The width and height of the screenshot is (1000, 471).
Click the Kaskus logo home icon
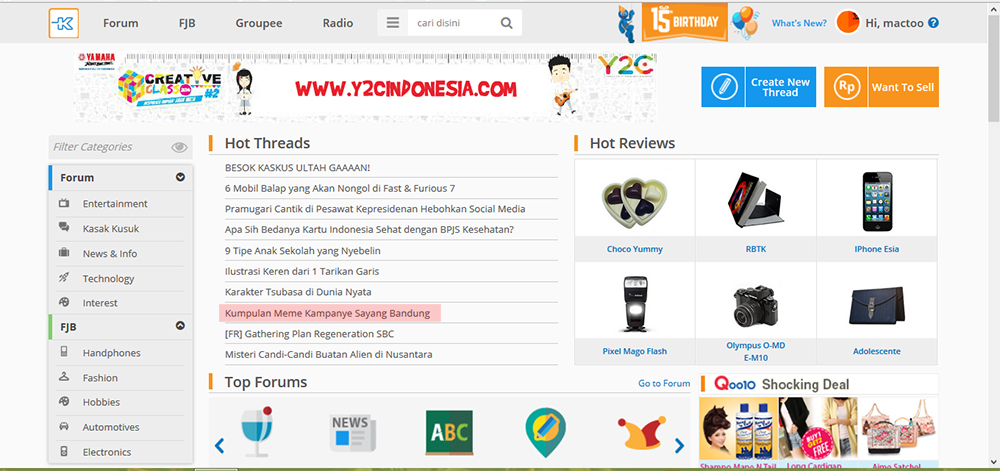pos(64,23)
